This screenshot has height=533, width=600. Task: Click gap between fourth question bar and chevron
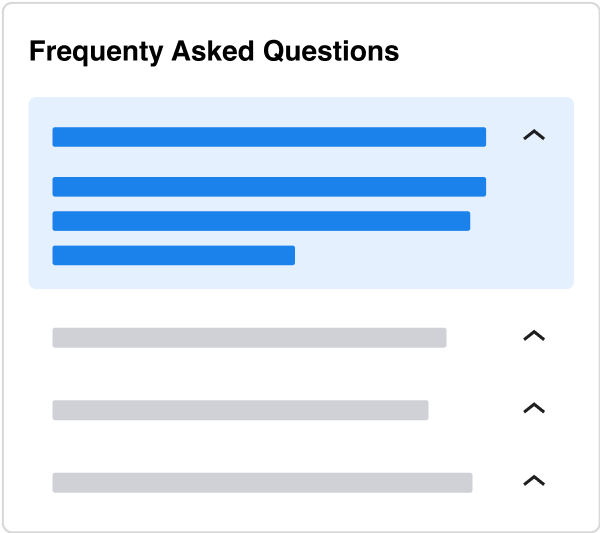(x=497, y=483)
